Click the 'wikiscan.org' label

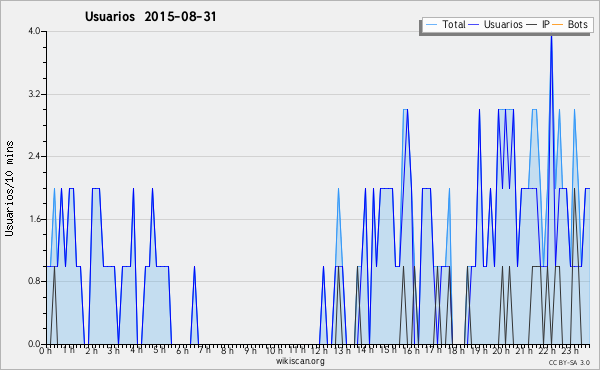click(x=300, y=361)
